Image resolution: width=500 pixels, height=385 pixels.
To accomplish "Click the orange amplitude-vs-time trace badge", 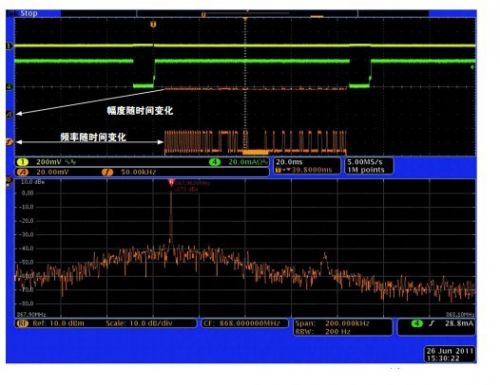I will 23,172.
